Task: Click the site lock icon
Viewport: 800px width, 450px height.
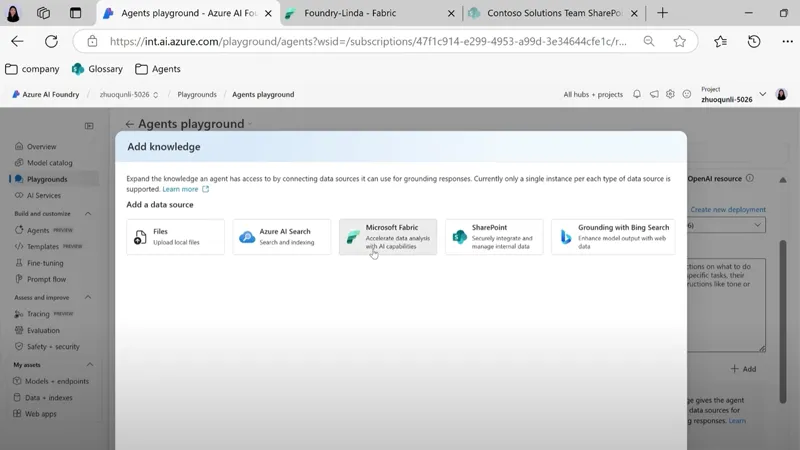Action: pos(92,41)
